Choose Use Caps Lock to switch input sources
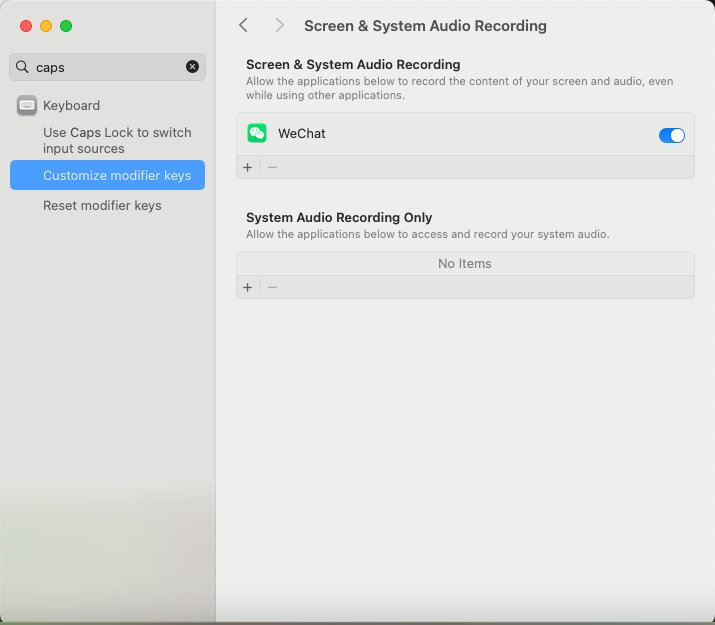715x625 pixels. pyautogui.click(x=116, y=140)
